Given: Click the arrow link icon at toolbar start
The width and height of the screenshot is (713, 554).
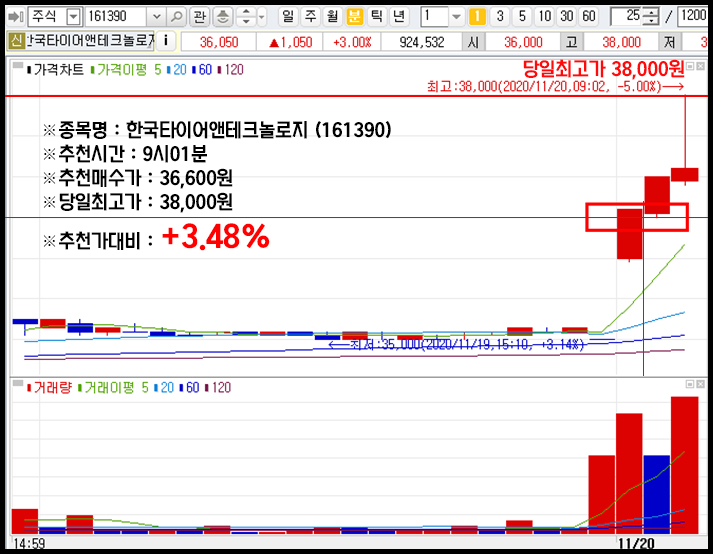Looking at the screenshot, I should [x=16, y=17].
